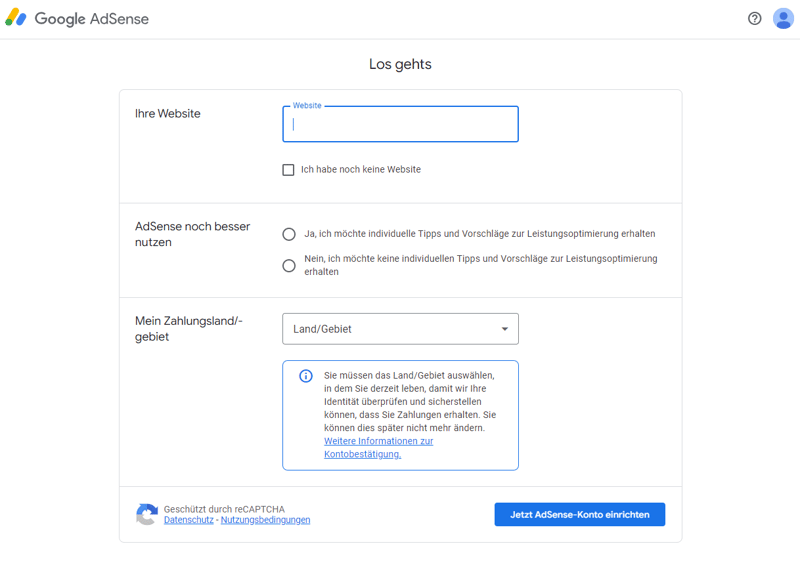
Task: Open the account profile avatar
Action: (x=783, y=18)
